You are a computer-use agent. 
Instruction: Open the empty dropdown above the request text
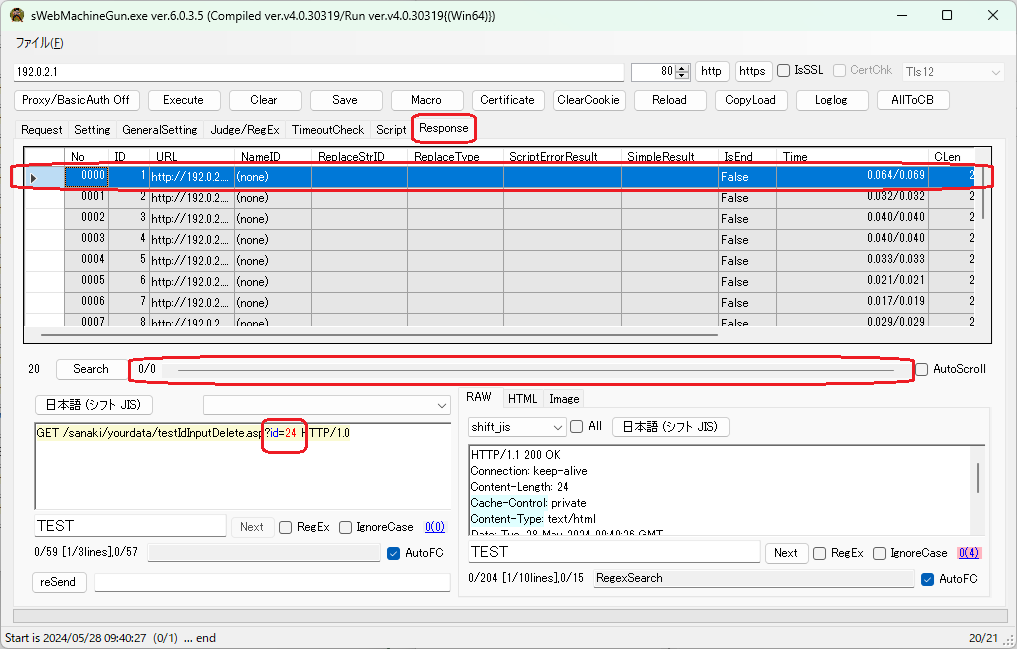point(326,405)
